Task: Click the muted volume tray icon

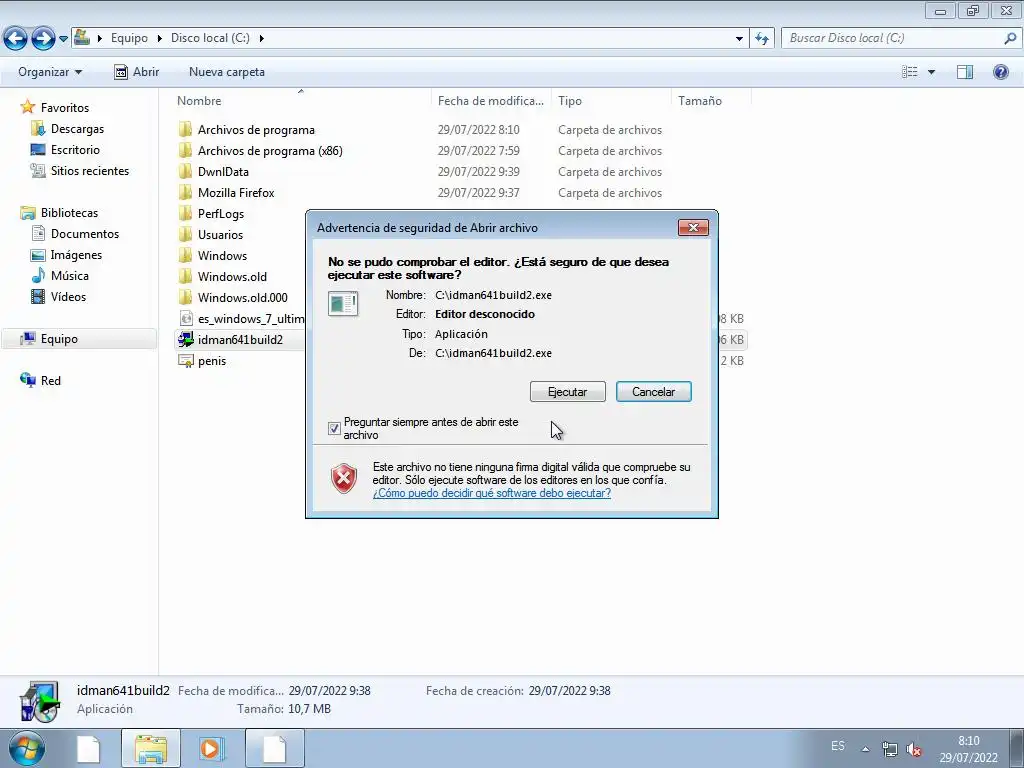Action: point(914,750)
